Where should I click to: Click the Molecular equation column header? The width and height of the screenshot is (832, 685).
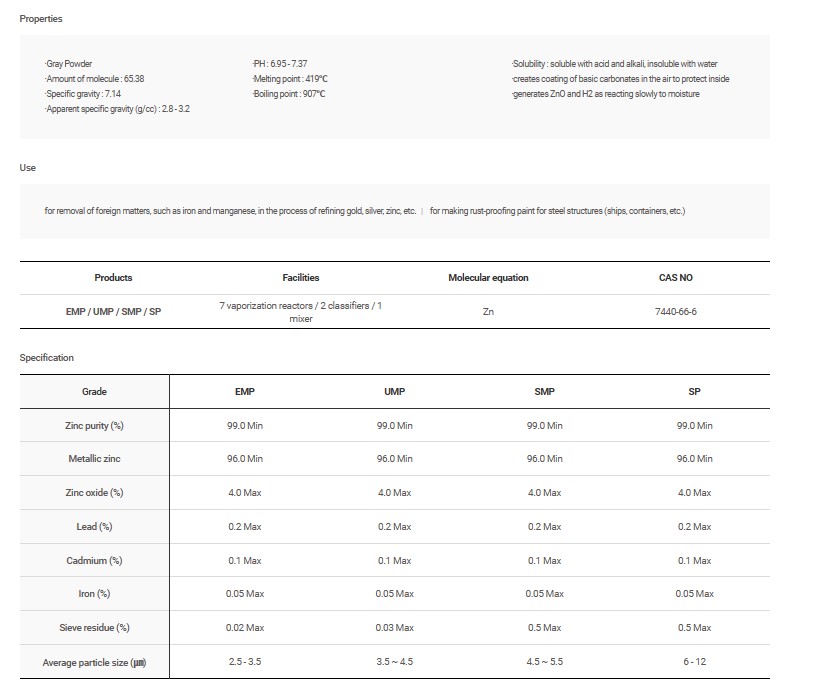(x=488, y=278)
